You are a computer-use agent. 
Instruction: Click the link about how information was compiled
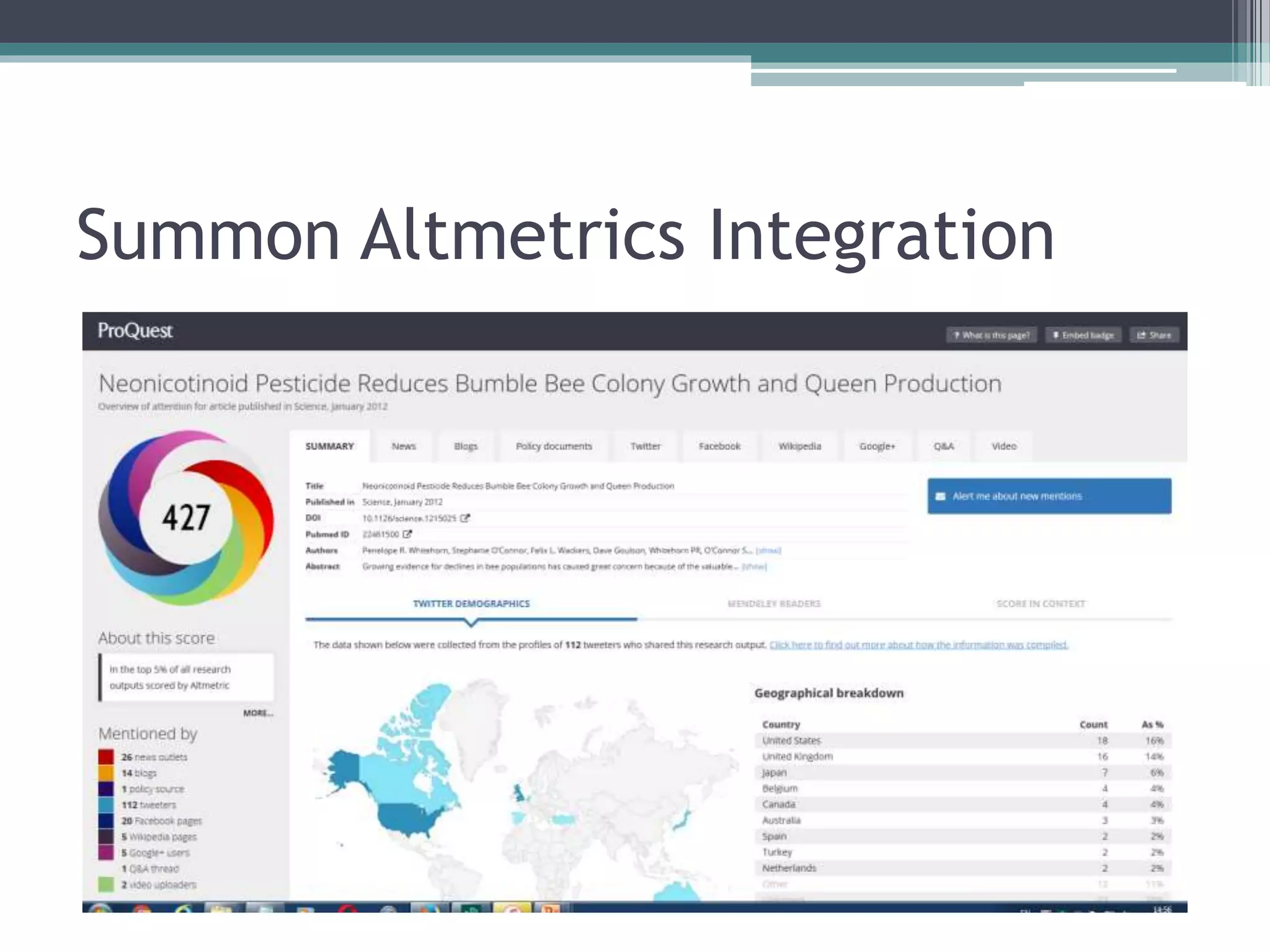coord(918,645)
